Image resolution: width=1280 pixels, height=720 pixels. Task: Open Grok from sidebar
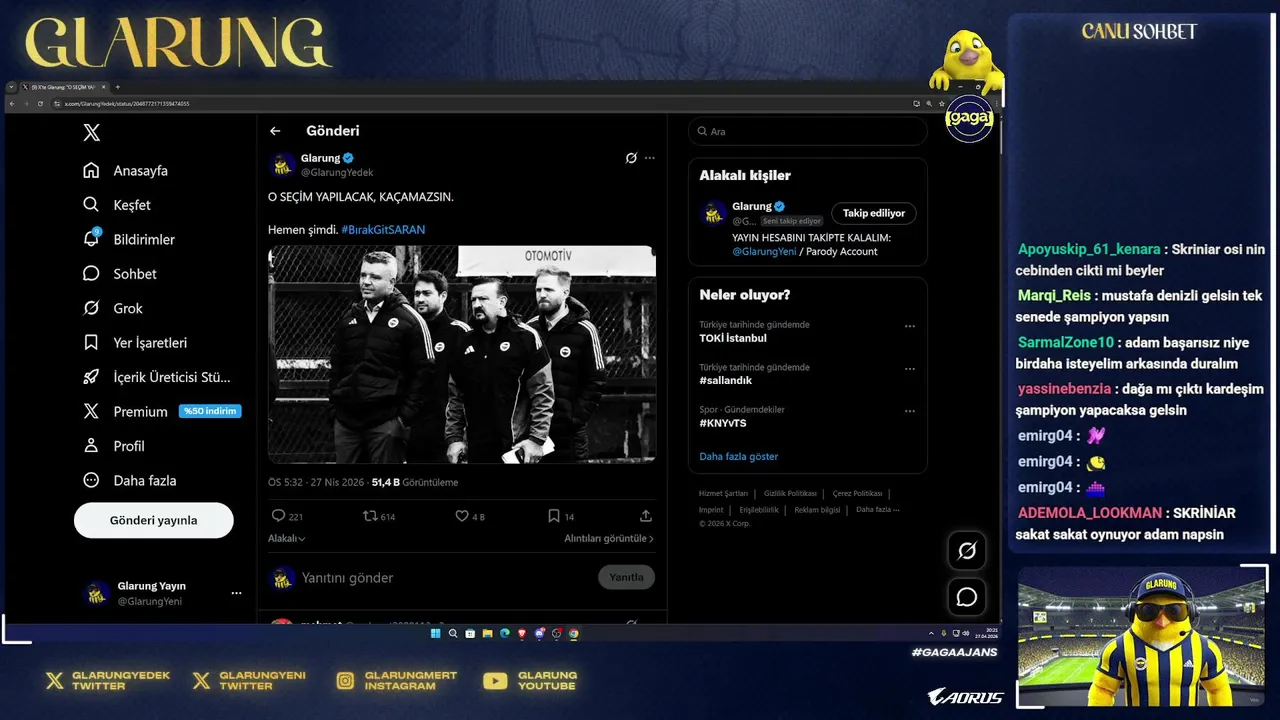click(x=113, y=308)
